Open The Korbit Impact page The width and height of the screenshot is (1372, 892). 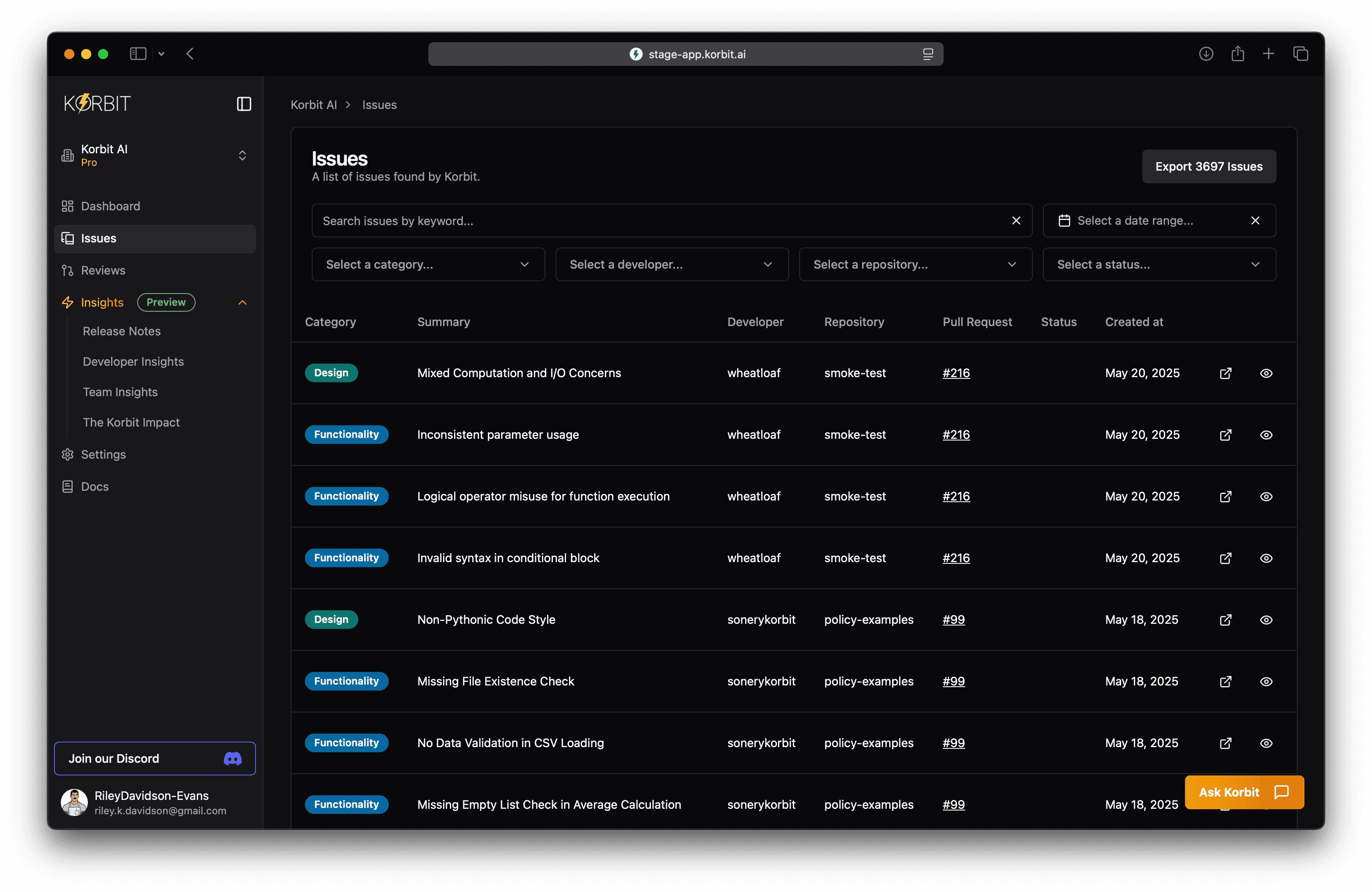[x=131, y=422]
